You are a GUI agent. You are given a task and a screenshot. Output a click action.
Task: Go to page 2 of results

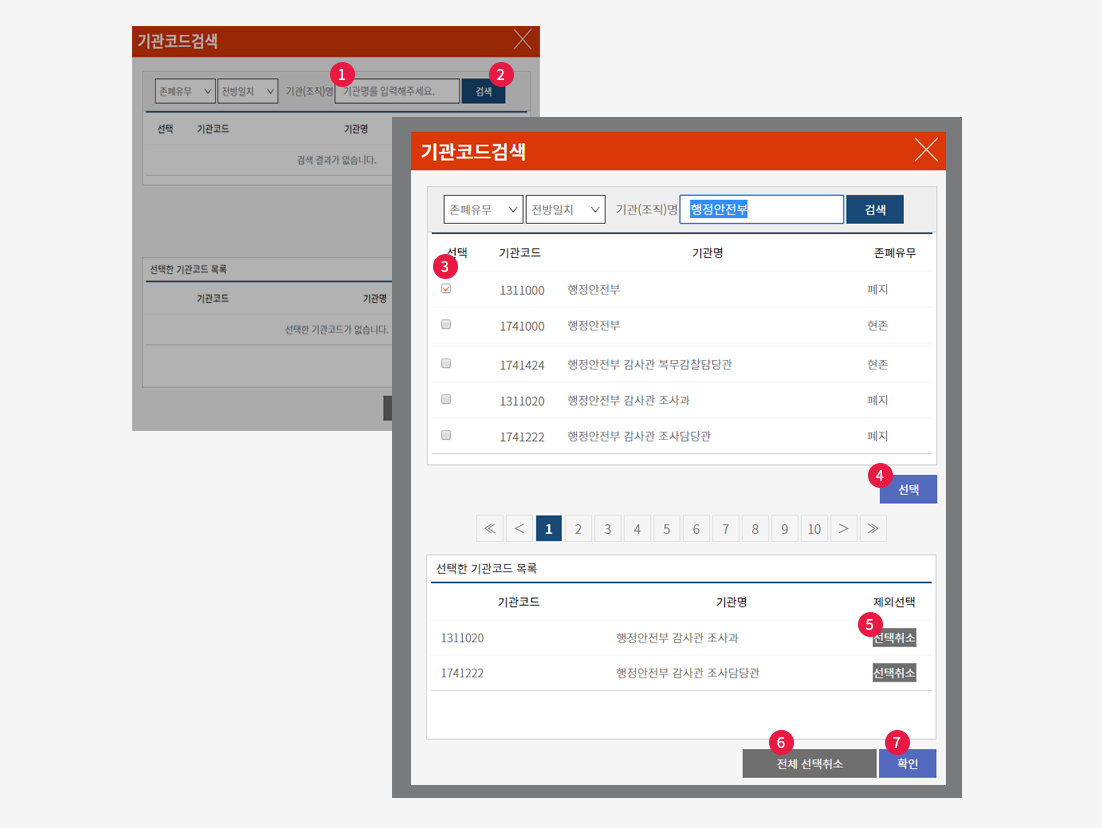(578, 528)
